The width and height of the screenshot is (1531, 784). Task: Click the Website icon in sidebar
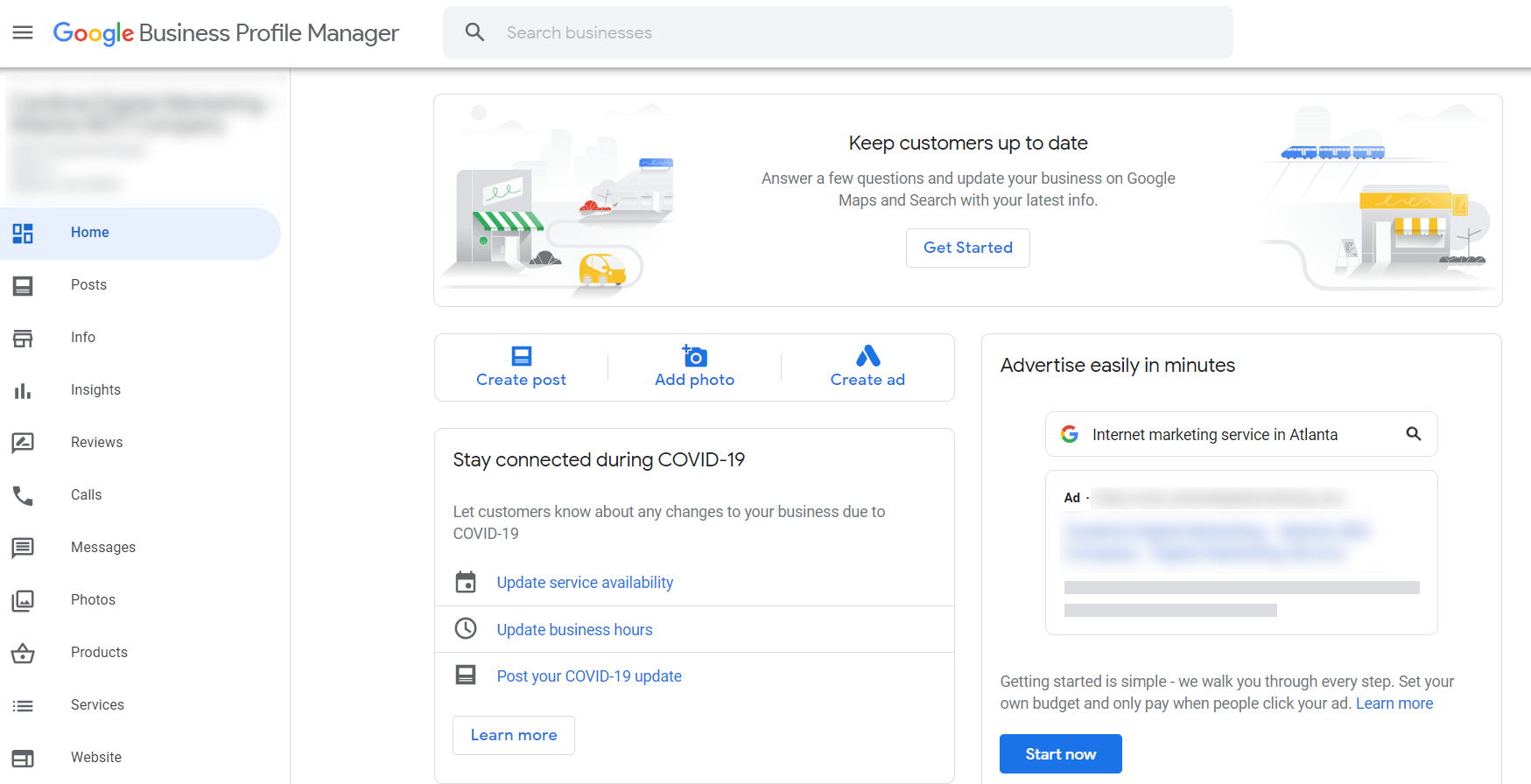(23, 758)
